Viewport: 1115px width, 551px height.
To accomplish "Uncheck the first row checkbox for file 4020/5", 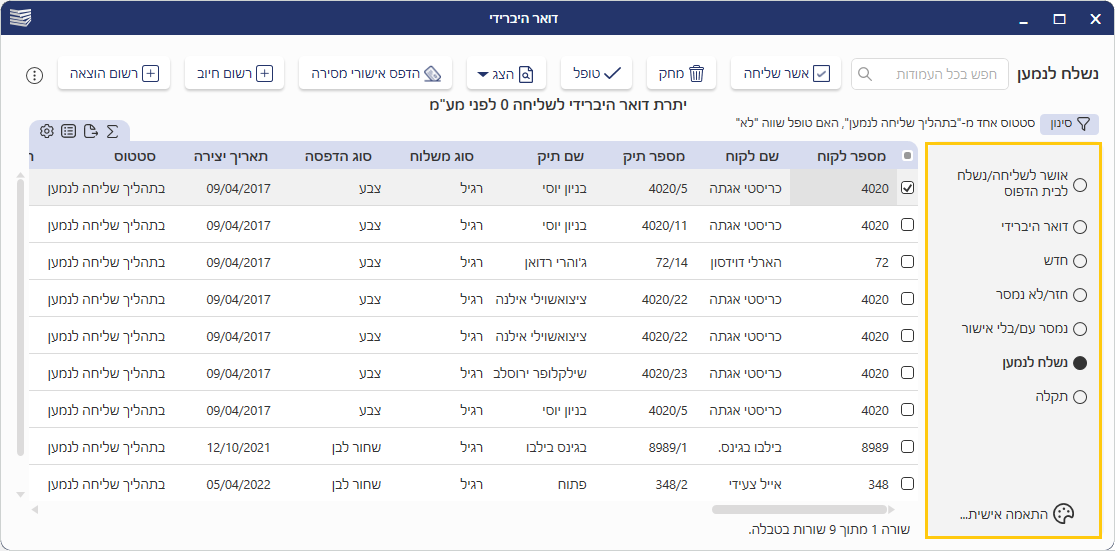I will coord(907,188).
